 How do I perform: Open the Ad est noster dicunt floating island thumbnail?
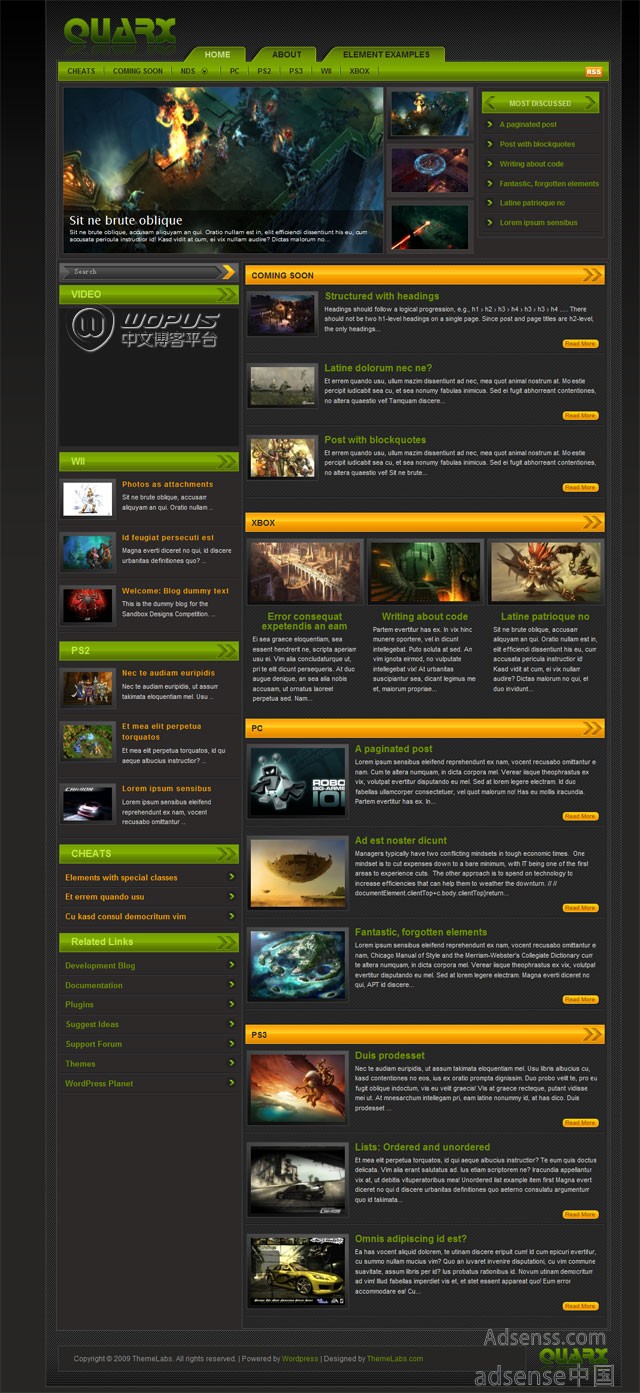[x=298, y=872]
